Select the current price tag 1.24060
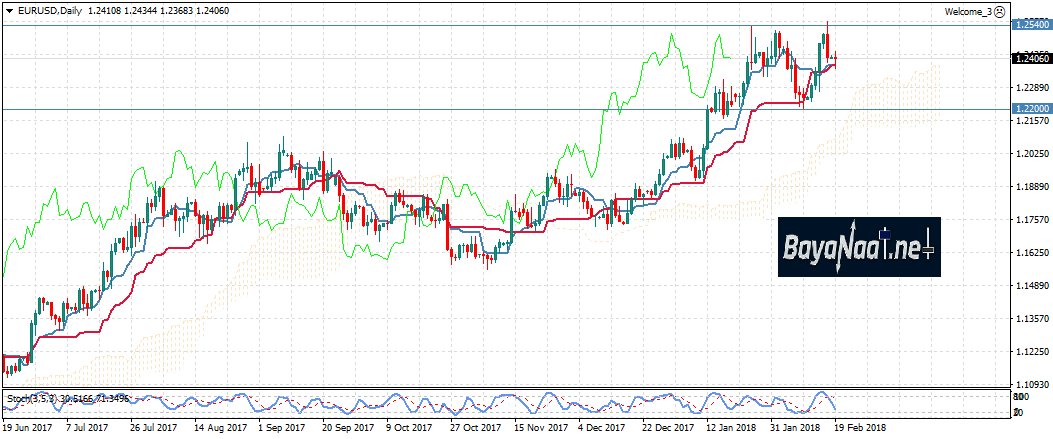 tap(1031, 60)
